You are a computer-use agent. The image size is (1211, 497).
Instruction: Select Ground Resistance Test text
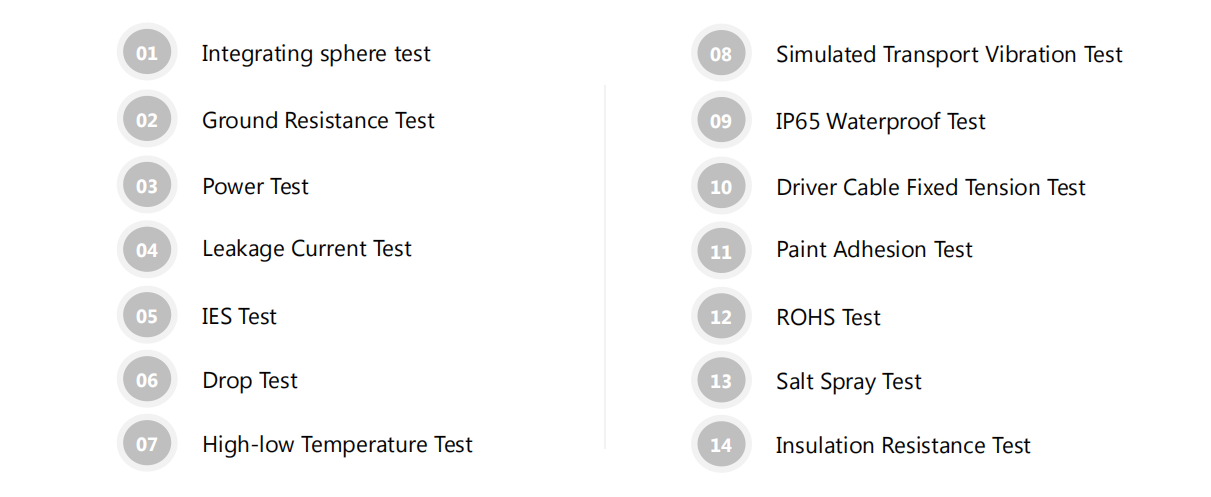point(318,121)
